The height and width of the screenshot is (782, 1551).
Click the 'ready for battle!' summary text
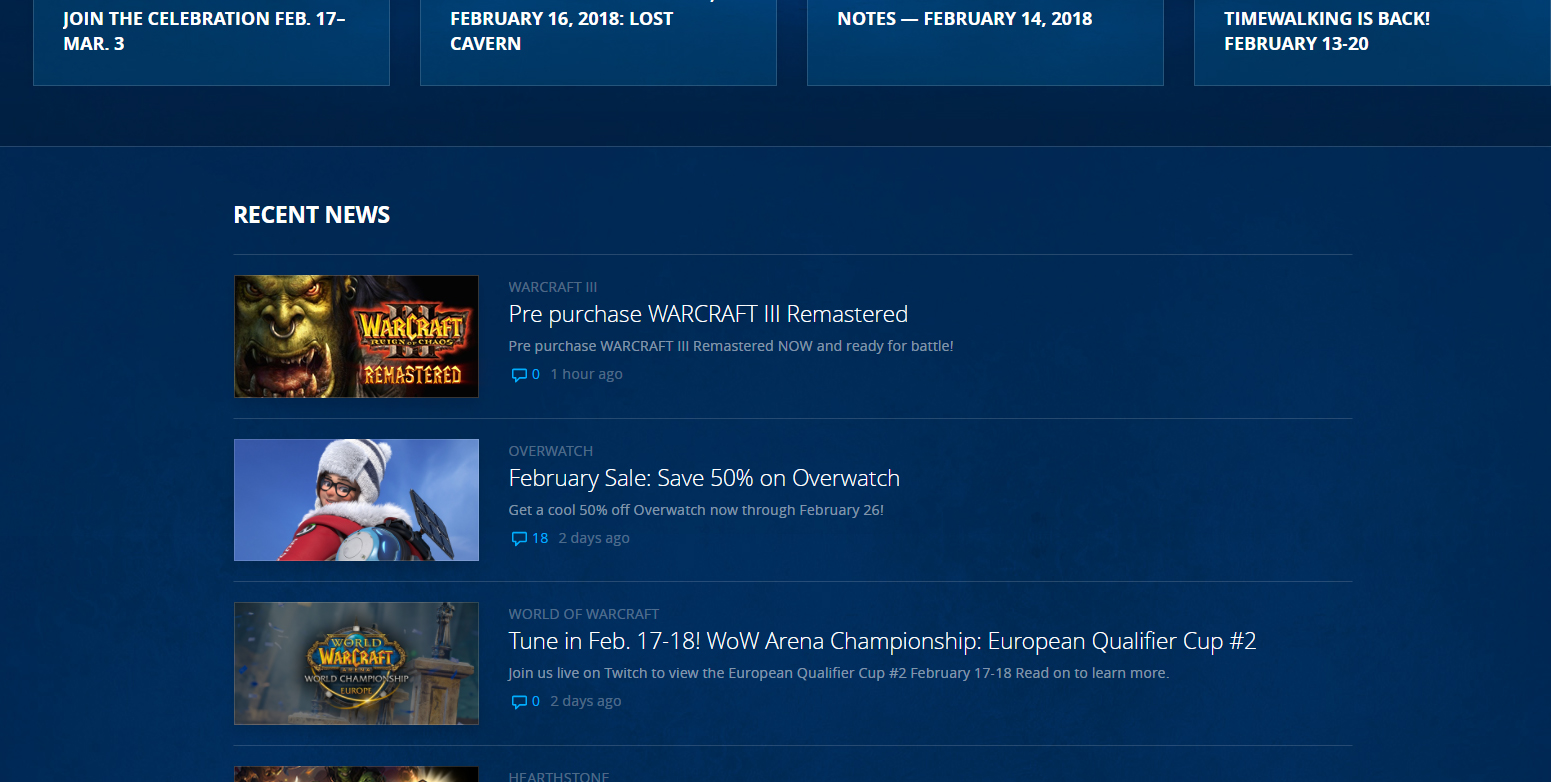click(731, 346)
